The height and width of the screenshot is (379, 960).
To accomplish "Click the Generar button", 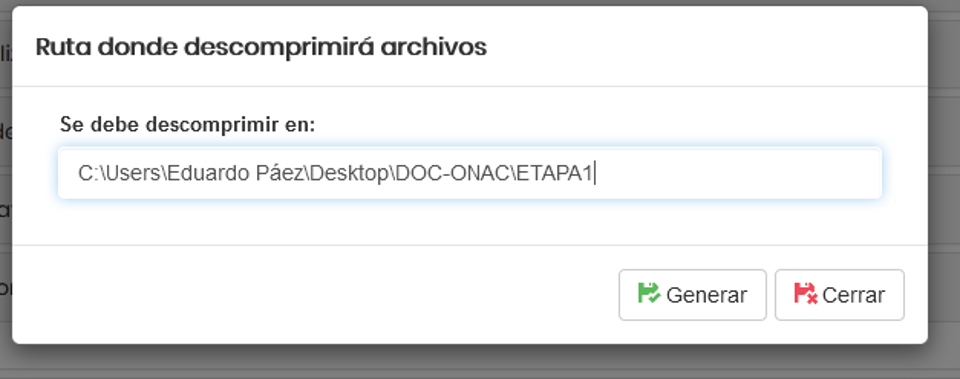I will [x=692, y=295].
